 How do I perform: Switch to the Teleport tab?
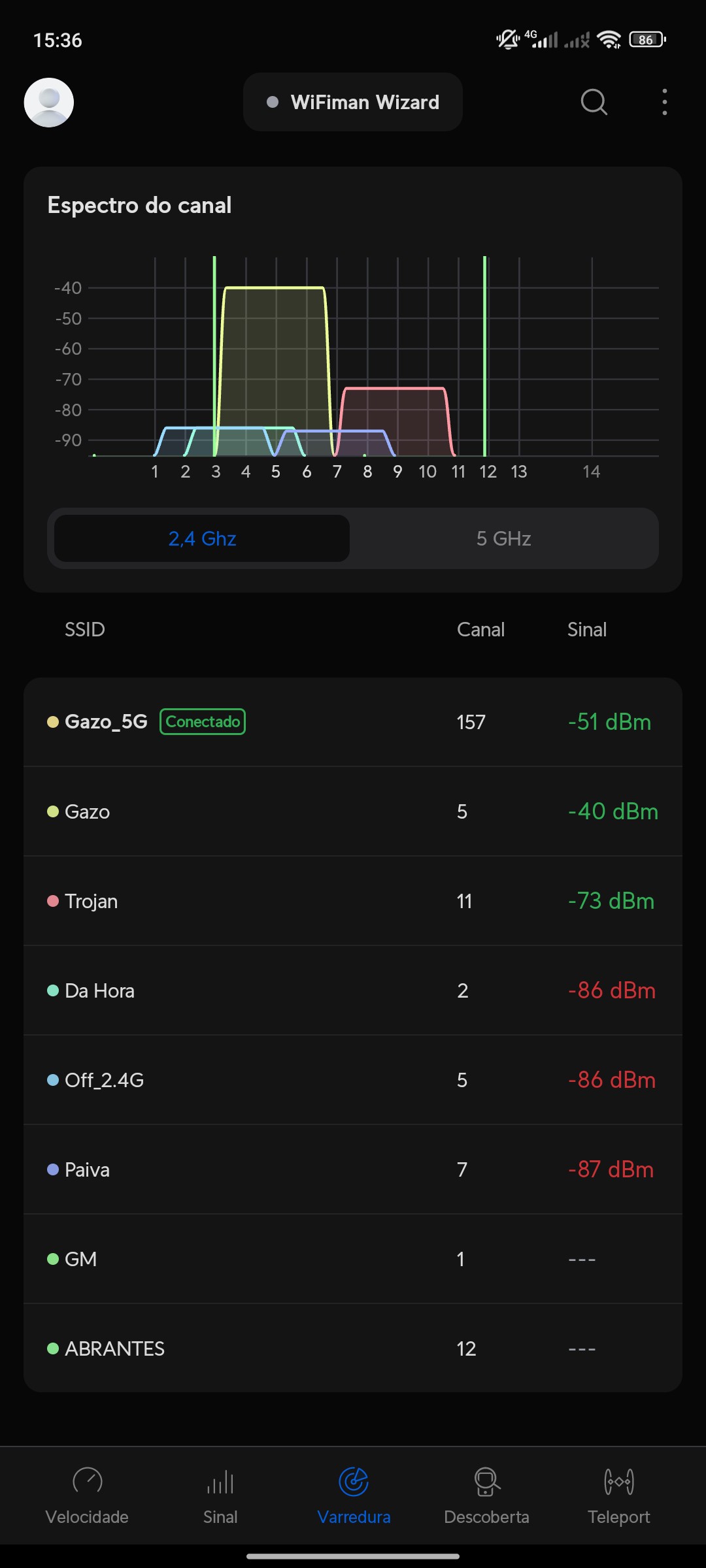click(x=618, y=1494)
